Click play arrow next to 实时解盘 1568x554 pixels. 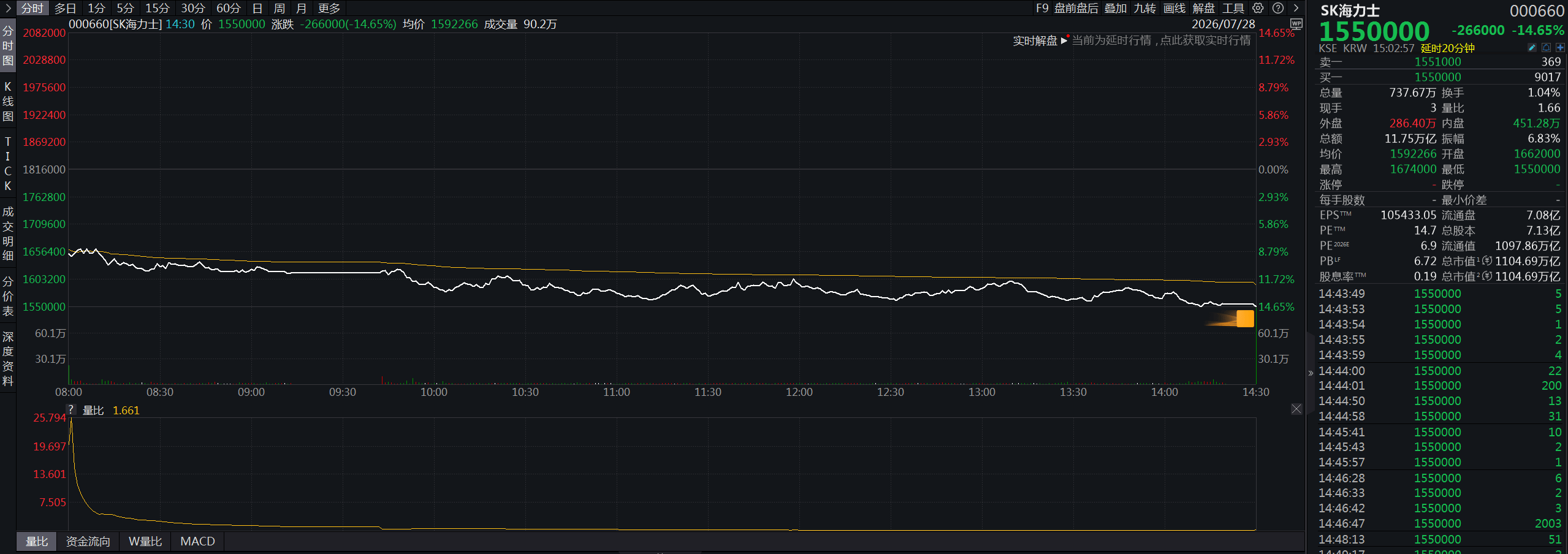point(1064,40)
